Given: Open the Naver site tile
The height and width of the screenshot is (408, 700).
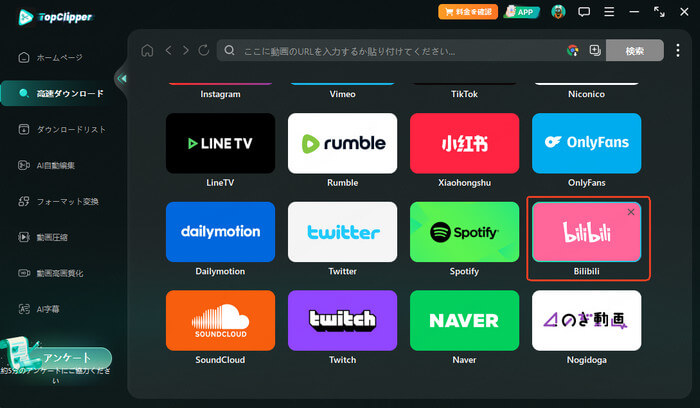Looking at the screenshot, I should 464,321.
